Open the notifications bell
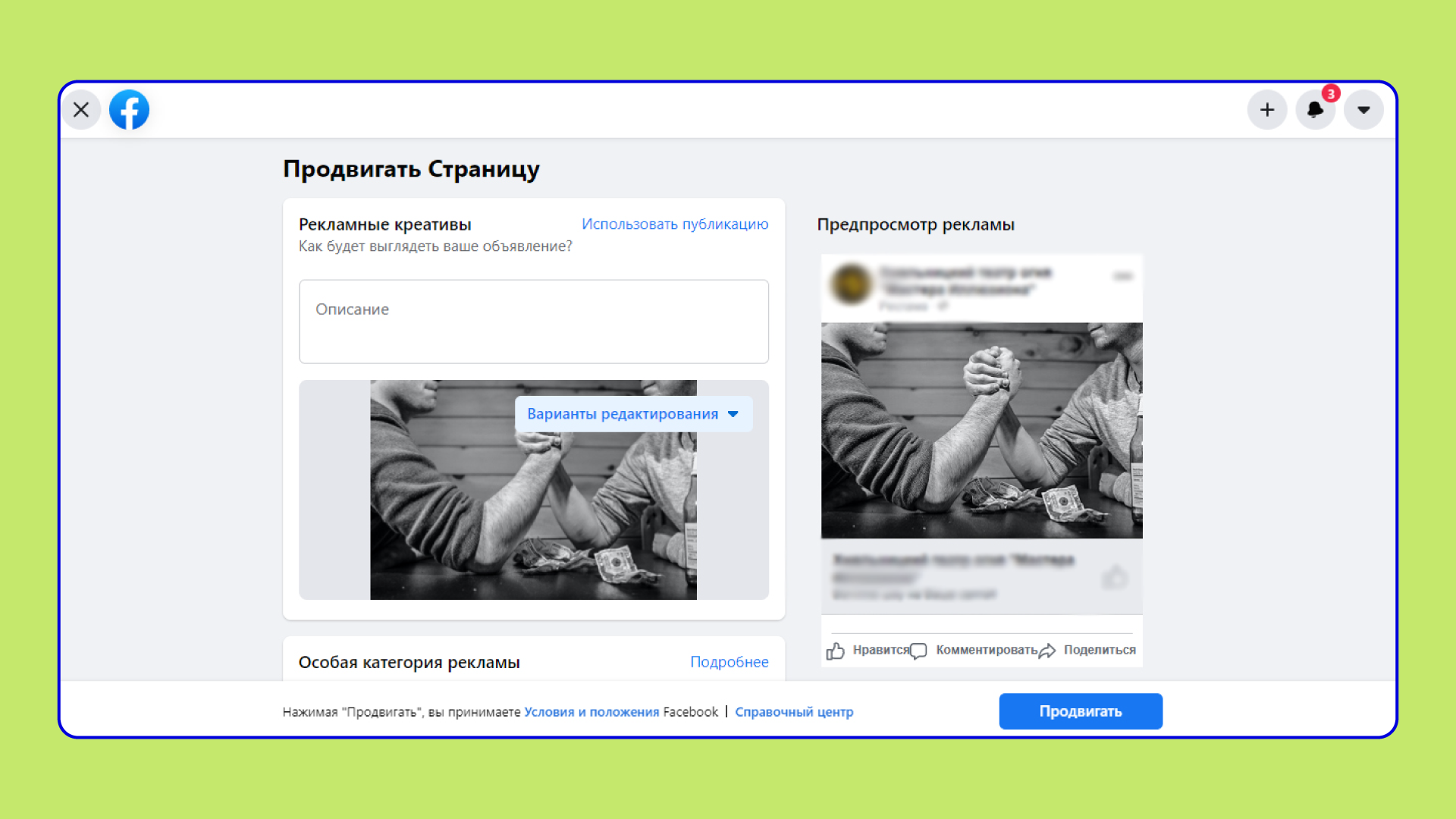The image size is (1456, 819). pos(1316,110)
